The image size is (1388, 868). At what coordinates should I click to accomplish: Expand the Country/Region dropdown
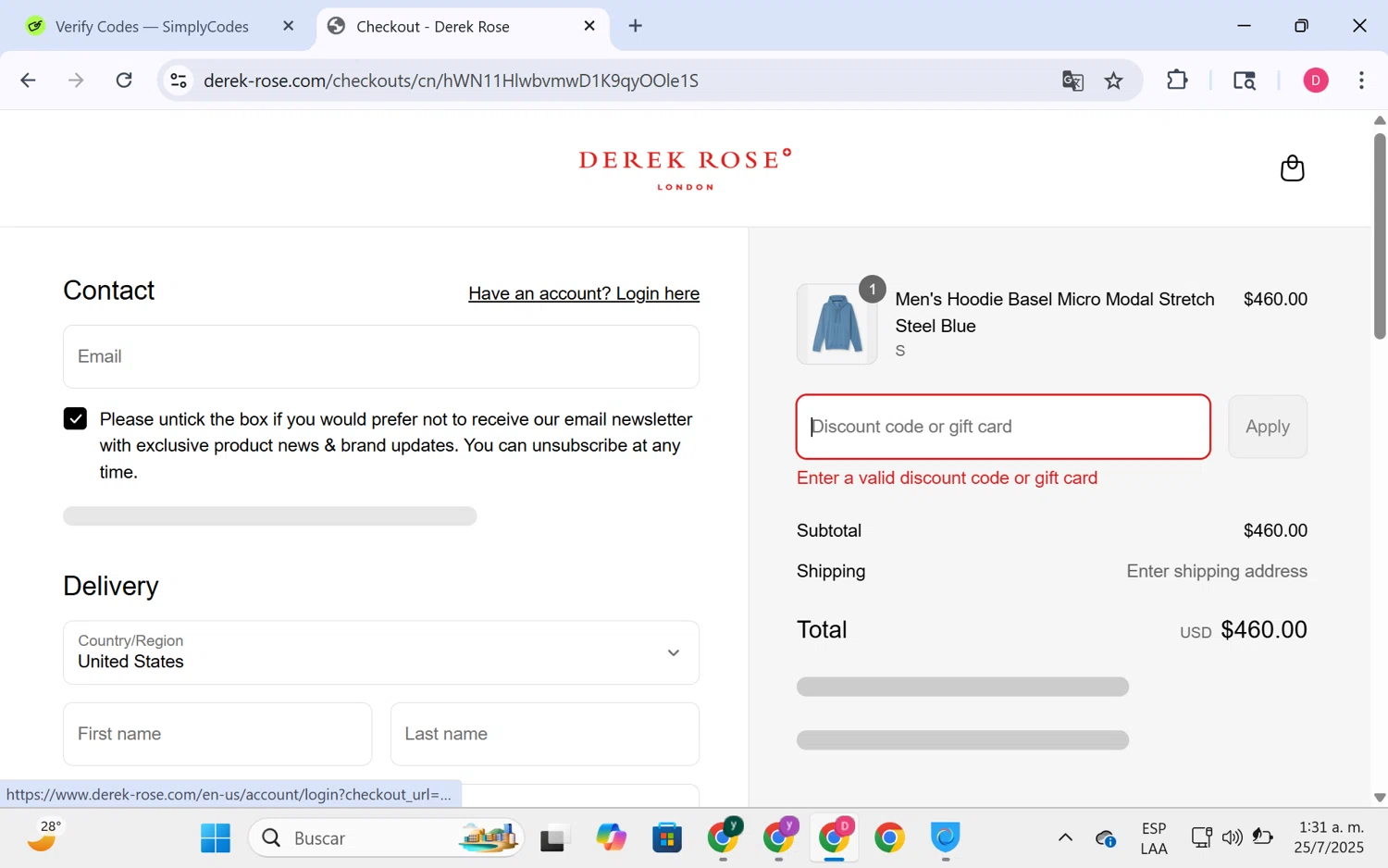coord(381,652)
